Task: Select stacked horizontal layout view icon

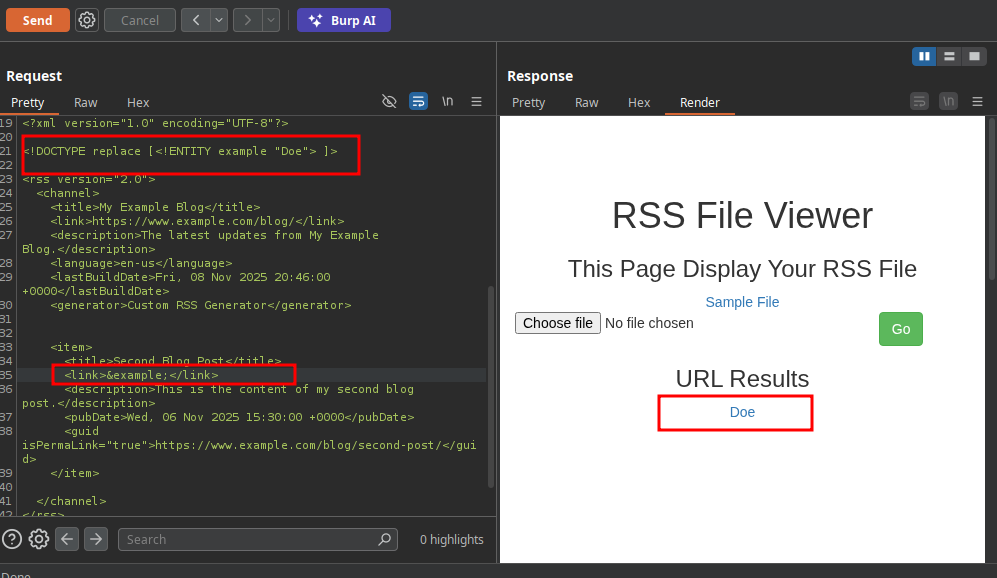Action: (949, 57)
